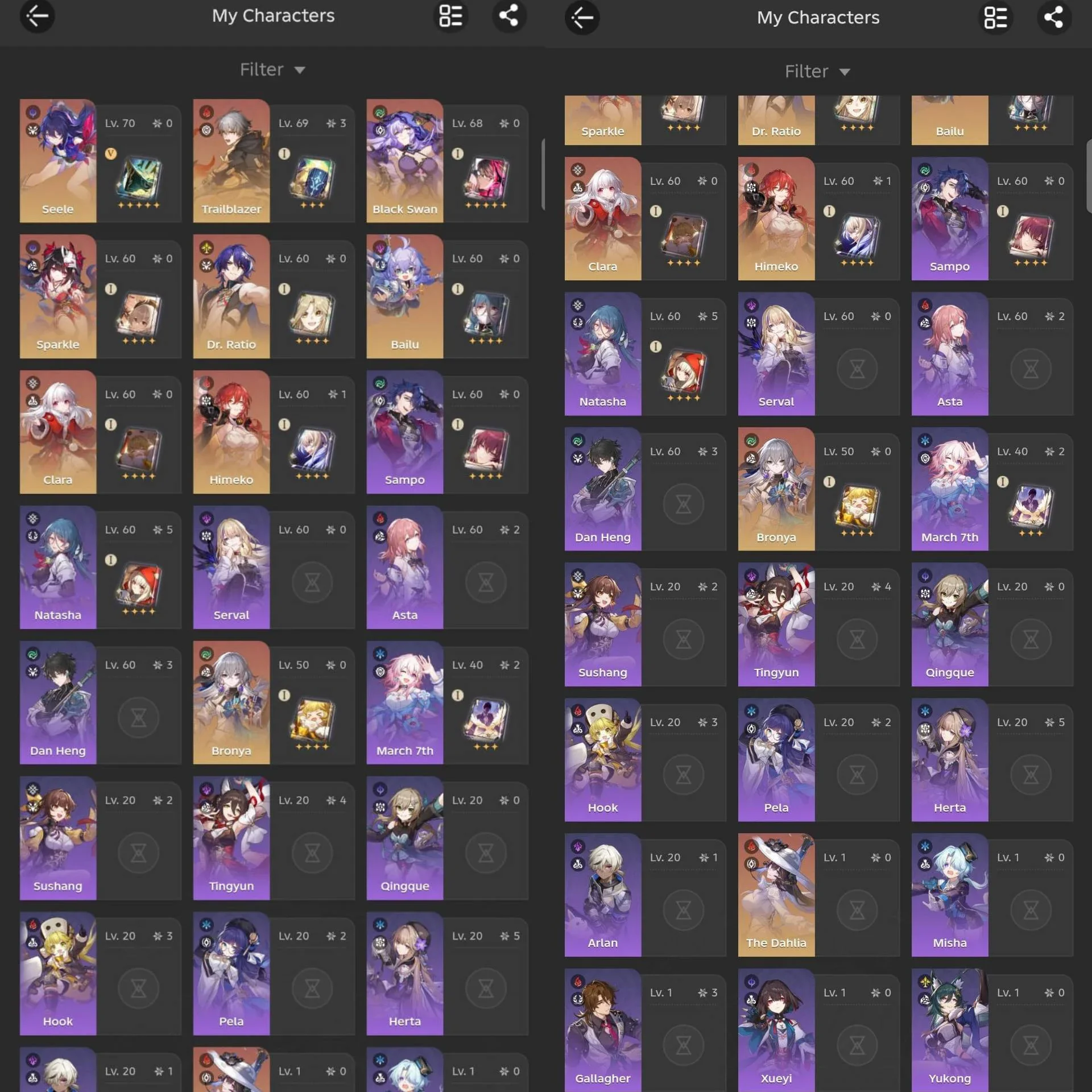This screenshot has height=1092, width=1092.
Task: Select Natasha portrait in right panel
Action: click(x=603, y=354)
